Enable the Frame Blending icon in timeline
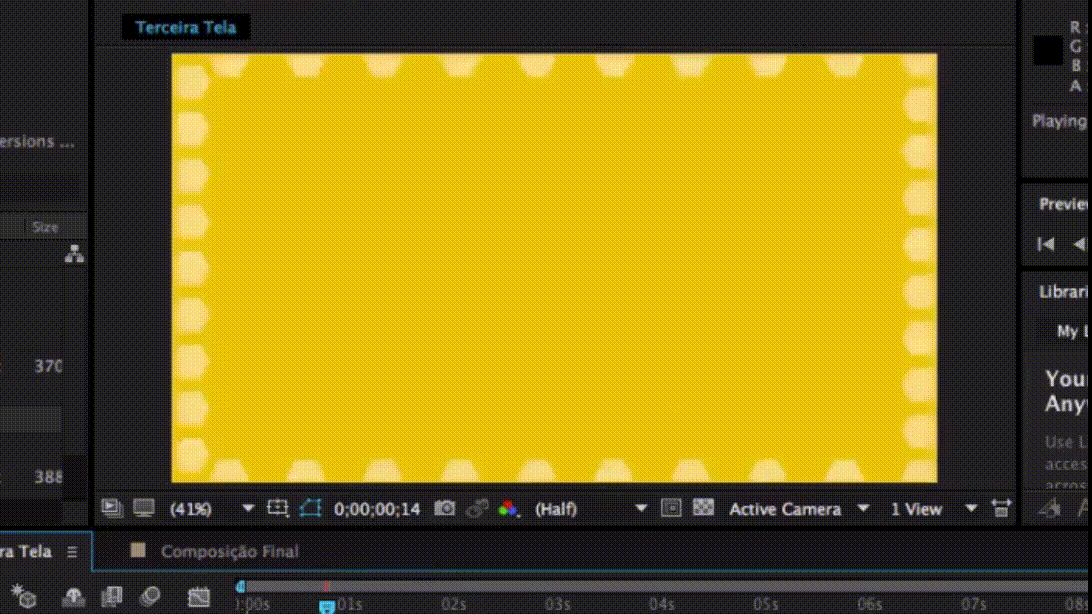The width and height of the screenshot is (1092, 614). point(112,598)
